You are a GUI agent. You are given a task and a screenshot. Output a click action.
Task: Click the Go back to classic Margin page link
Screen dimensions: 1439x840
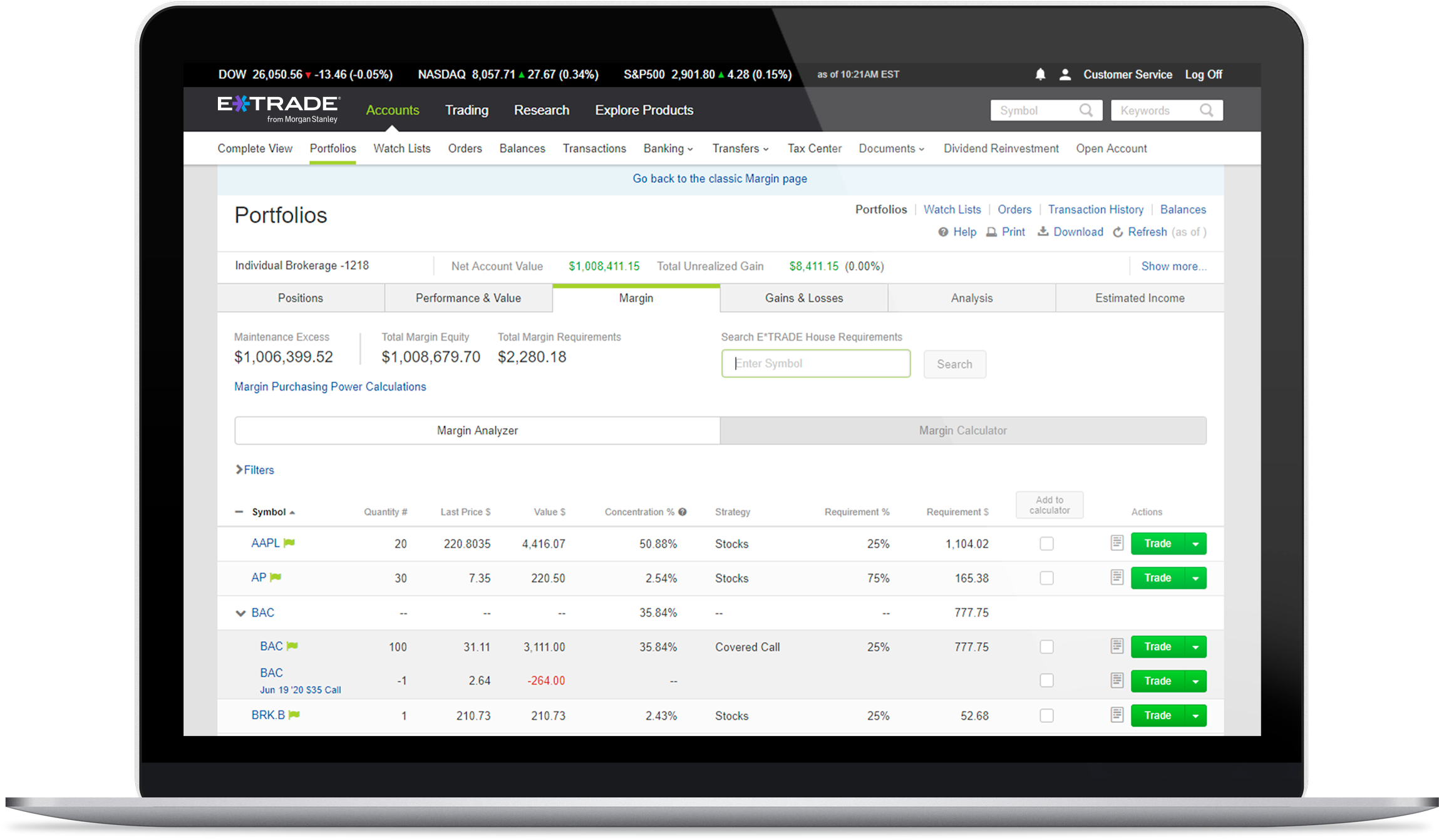pyautogui.click(x=719, y=178)
